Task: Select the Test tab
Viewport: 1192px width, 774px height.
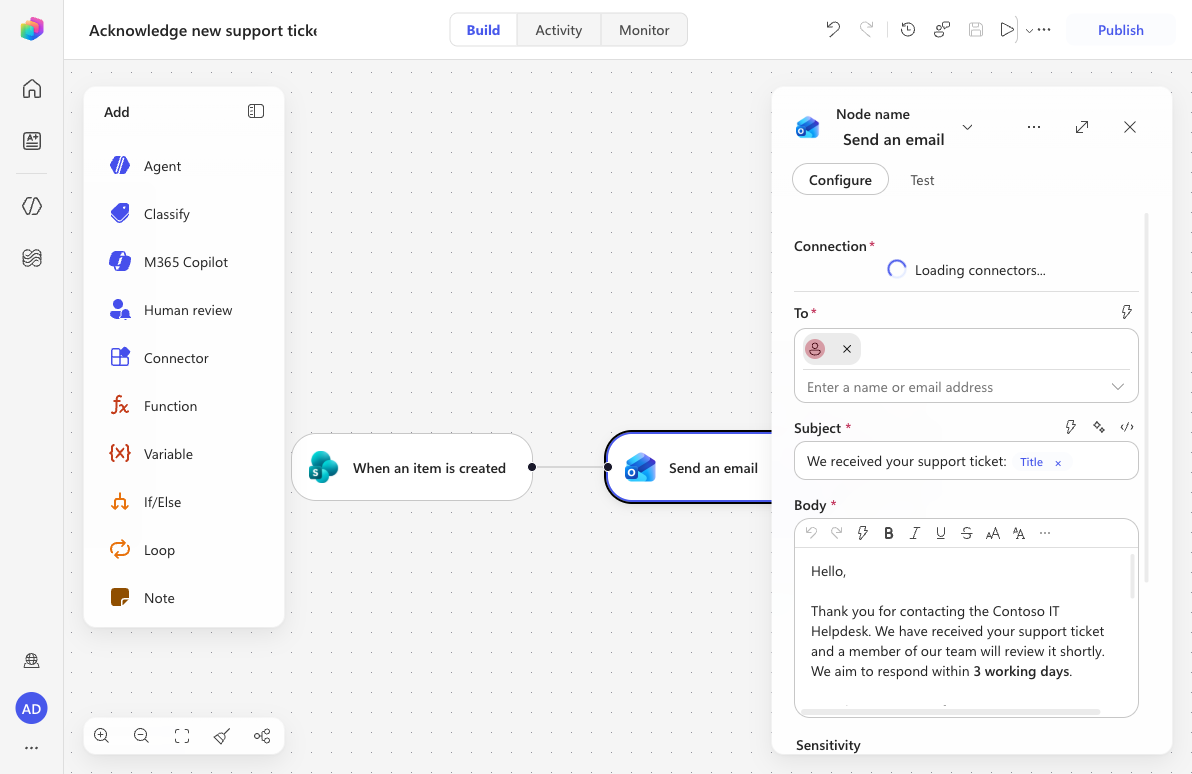Action: (x=922, y=180)
